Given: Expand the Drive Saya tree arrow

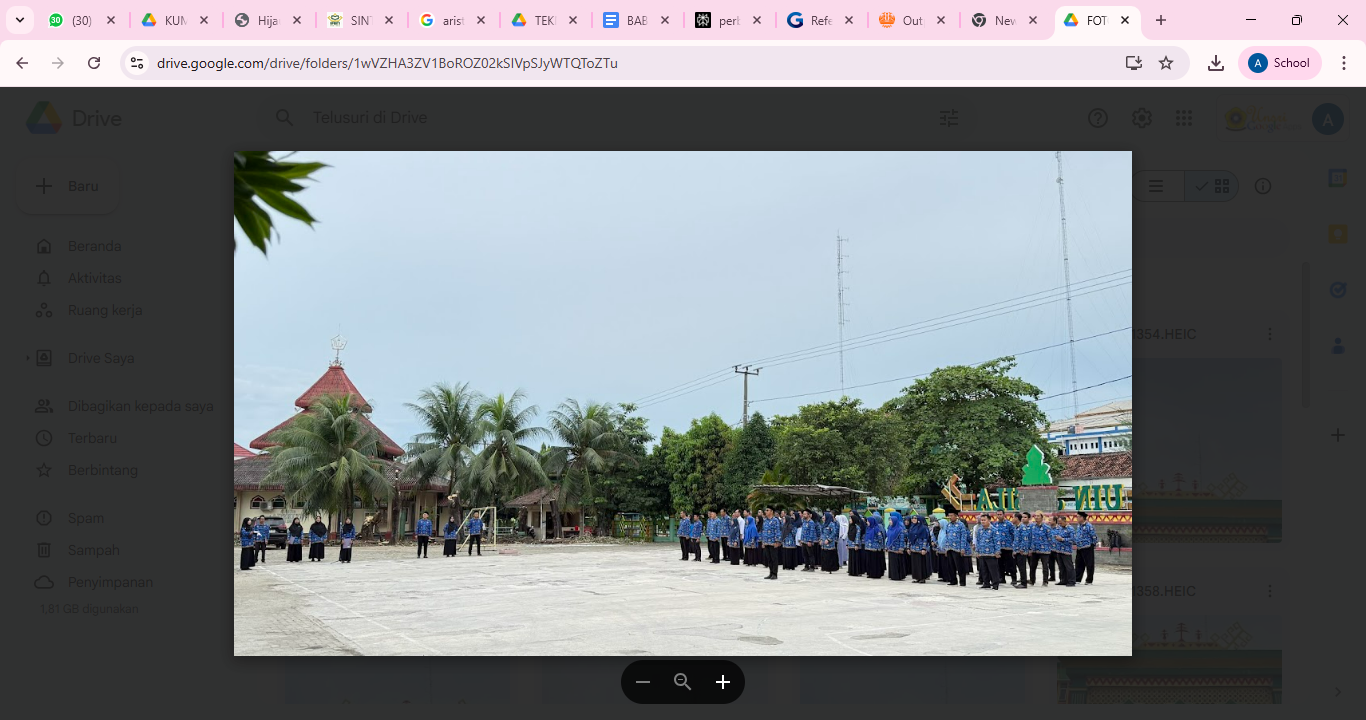Looking at the screenshot, I should tap(28, 358).
